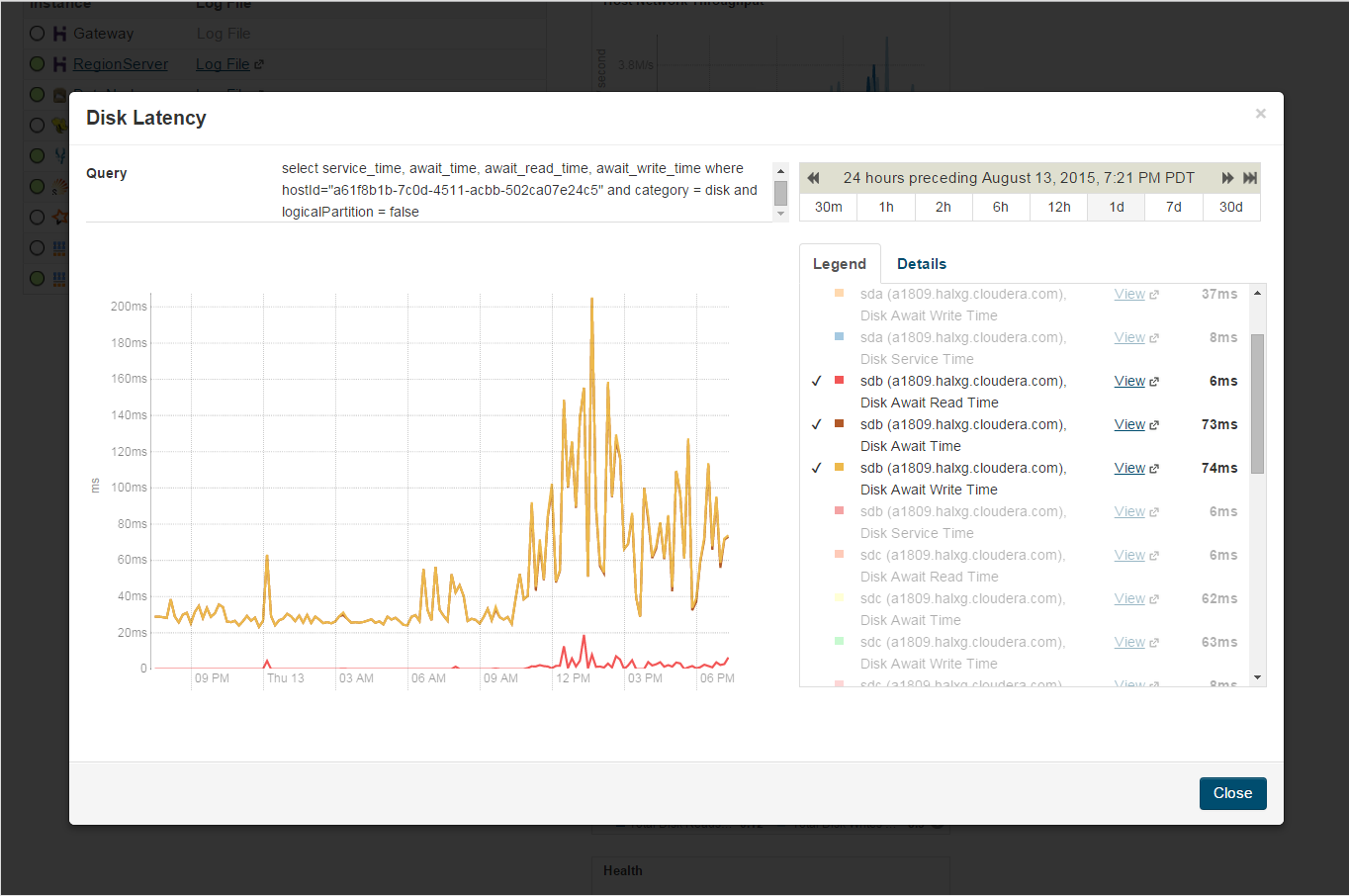The width and height of the screenshot is (1349, 896).
Task: Click external link icon beside sda Service Time View
Action: coord(1154,338)
